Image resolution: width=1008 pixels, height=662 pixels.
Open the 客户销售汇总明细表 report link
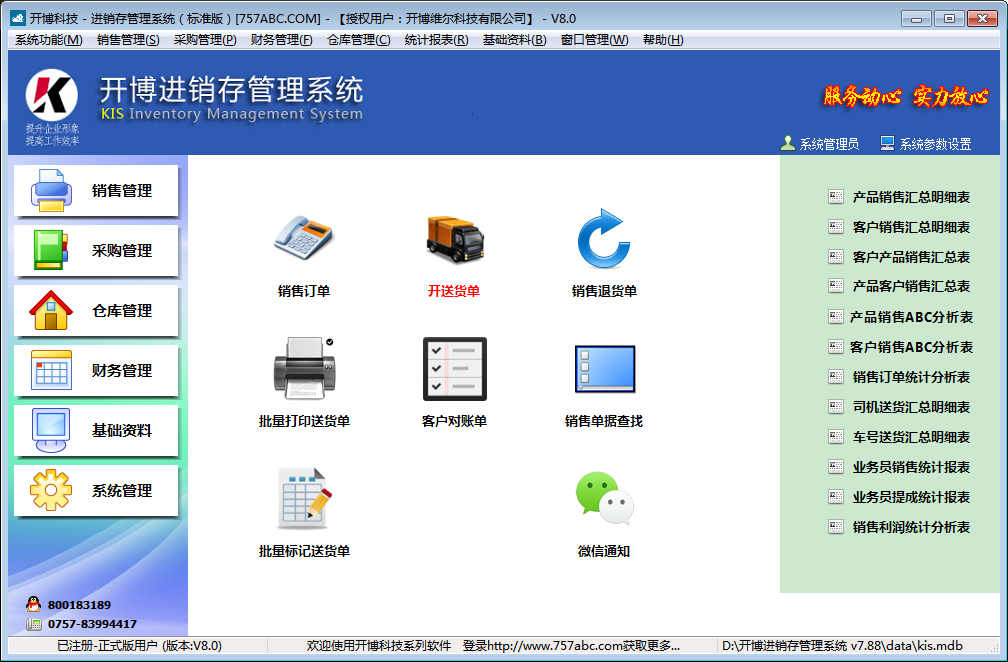click(x=911, y=227)
